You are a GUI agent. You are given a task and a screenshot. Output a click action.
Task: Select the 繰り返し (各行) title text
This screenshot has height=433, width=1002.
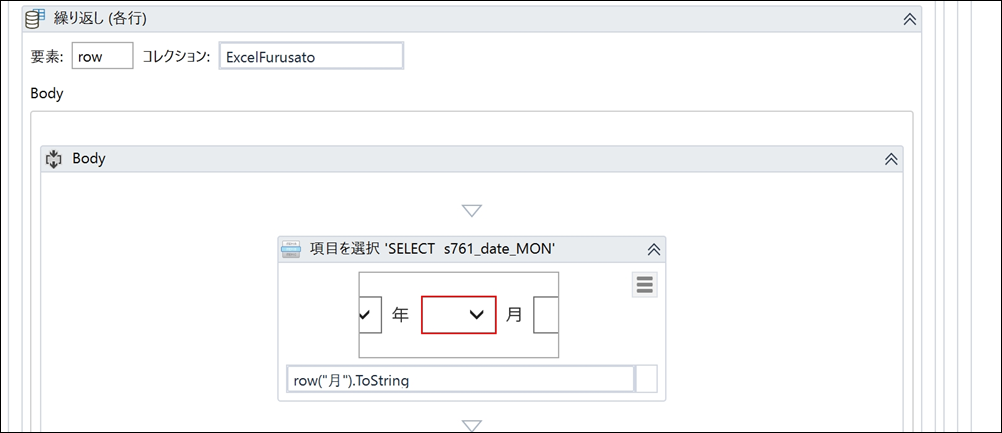coord(100,19)
